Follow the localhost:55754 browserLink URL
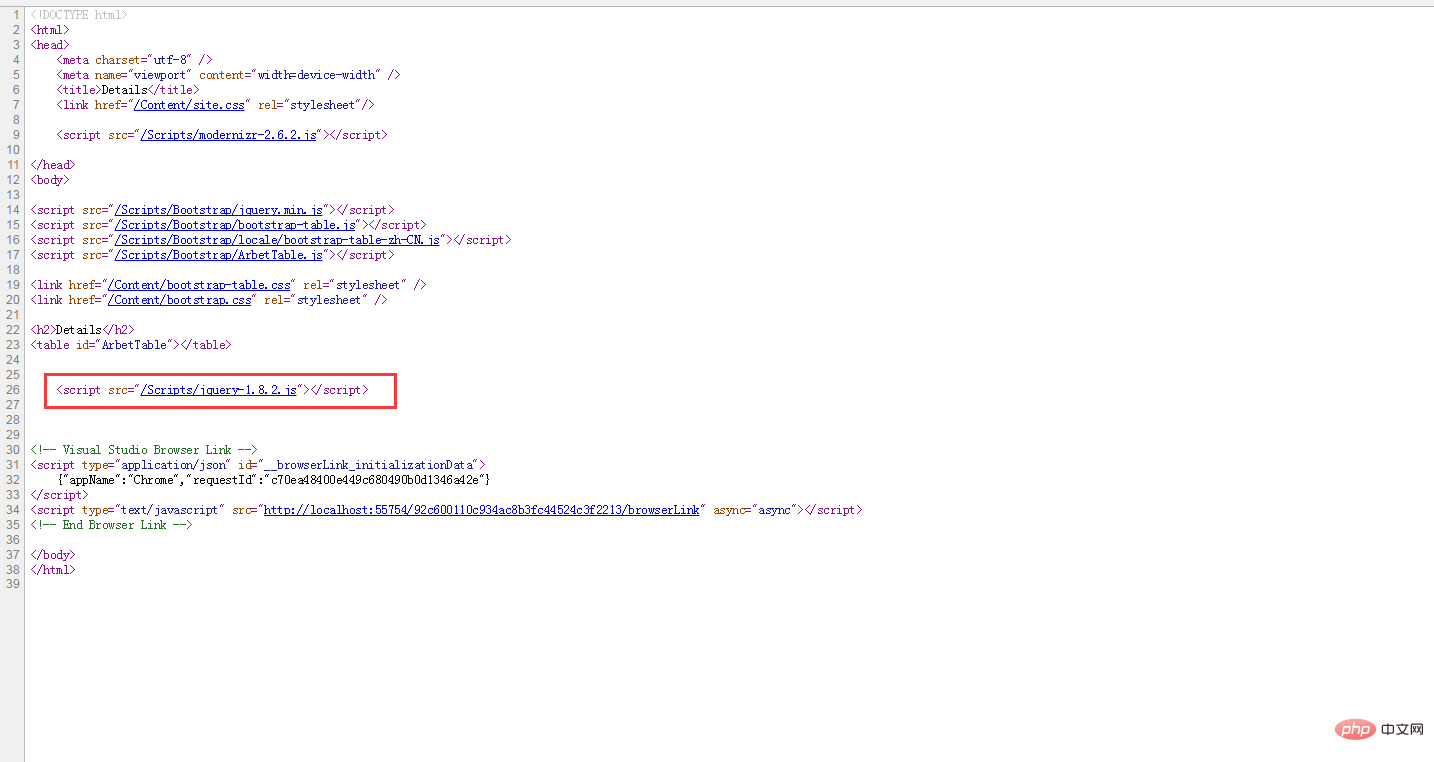Screen dimensions: 1434x762 click(481, 510)
